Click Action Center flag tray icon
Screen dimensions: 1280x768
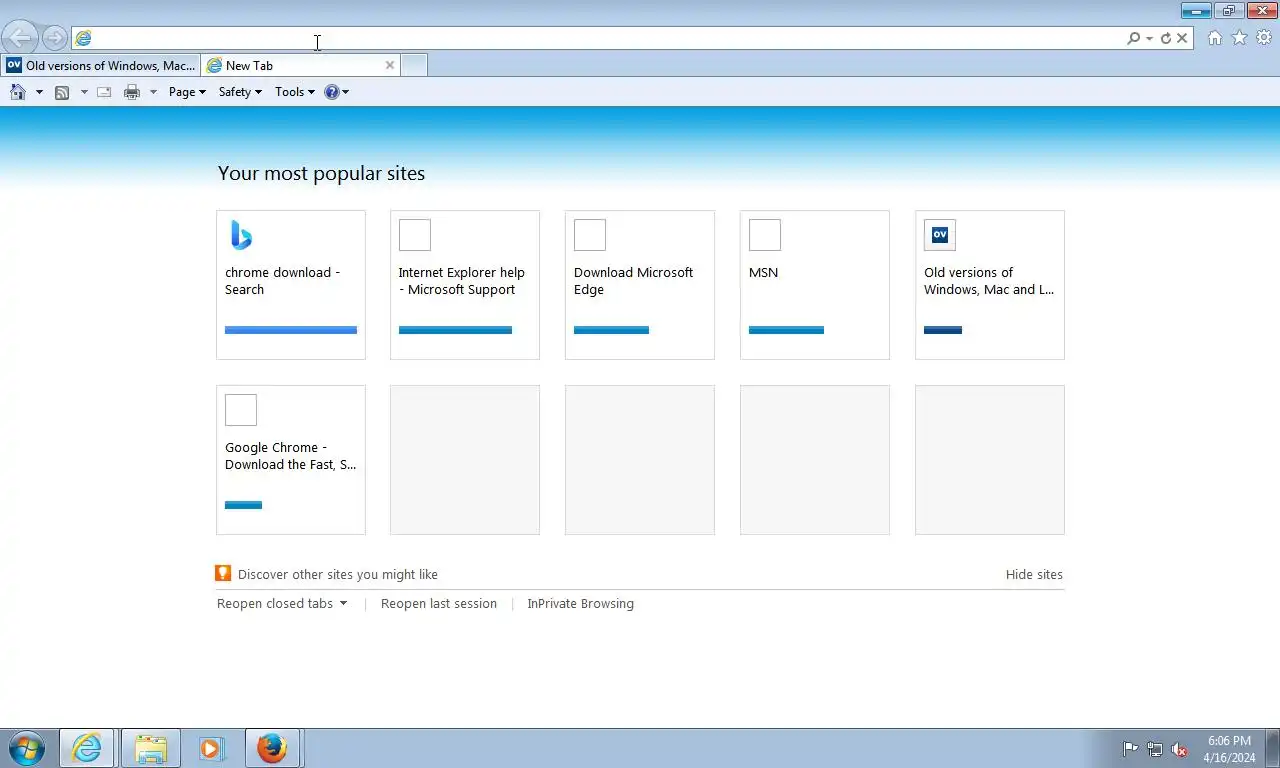tap(1130, 749)
